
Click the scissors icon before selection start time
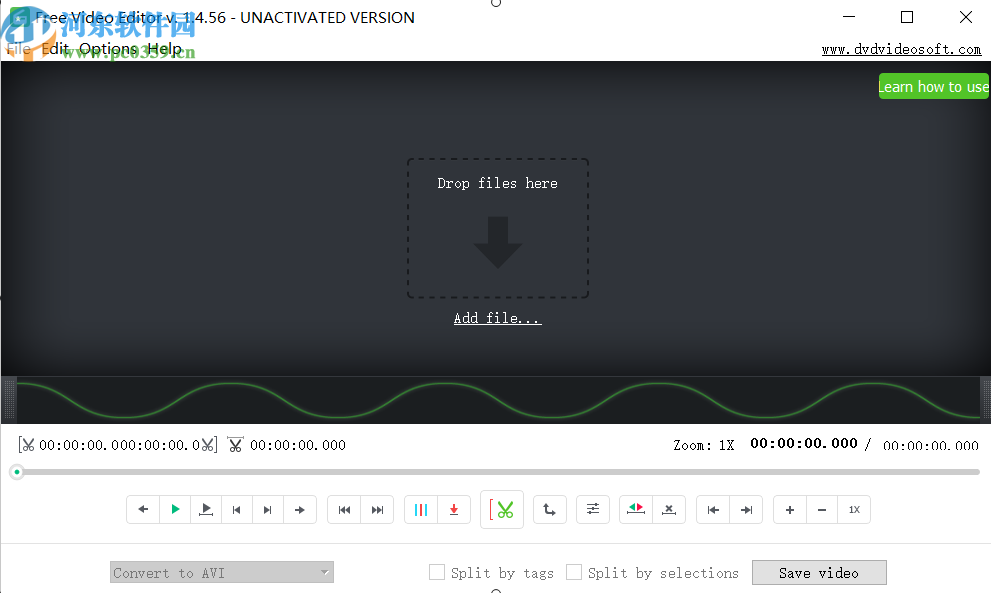tap(27, 445)
